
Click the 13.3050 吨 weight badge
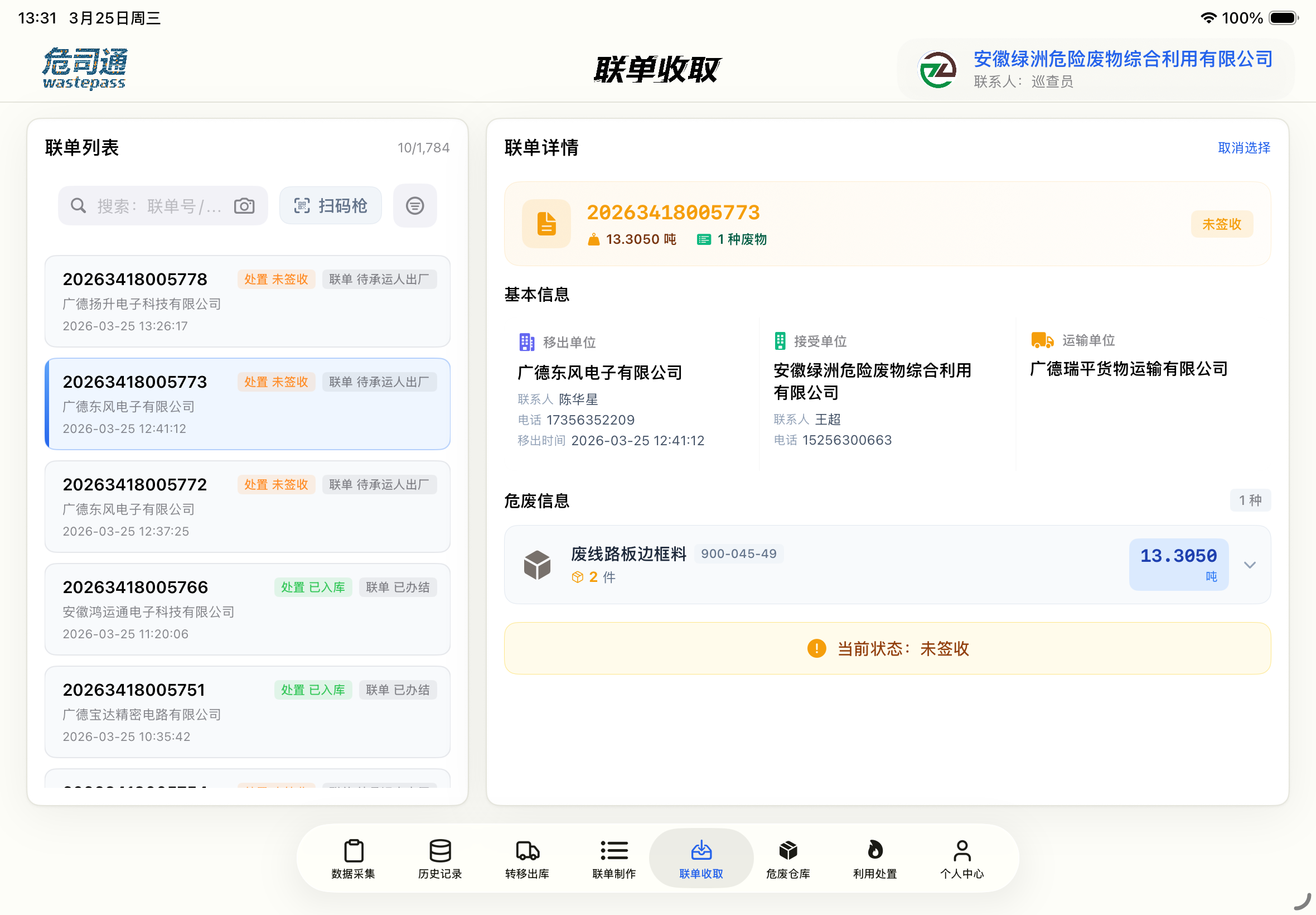coord(1178,565)
